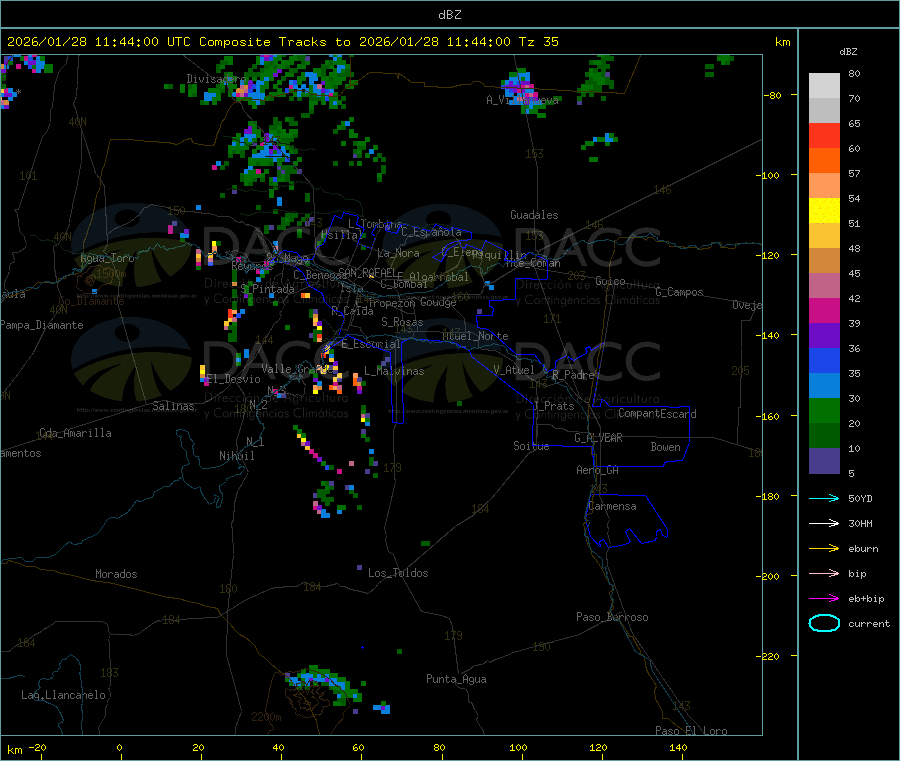Screen dimensions: 900x761
Task: Click the 'Punta_Agua' map label
Action: click(456, 679)
